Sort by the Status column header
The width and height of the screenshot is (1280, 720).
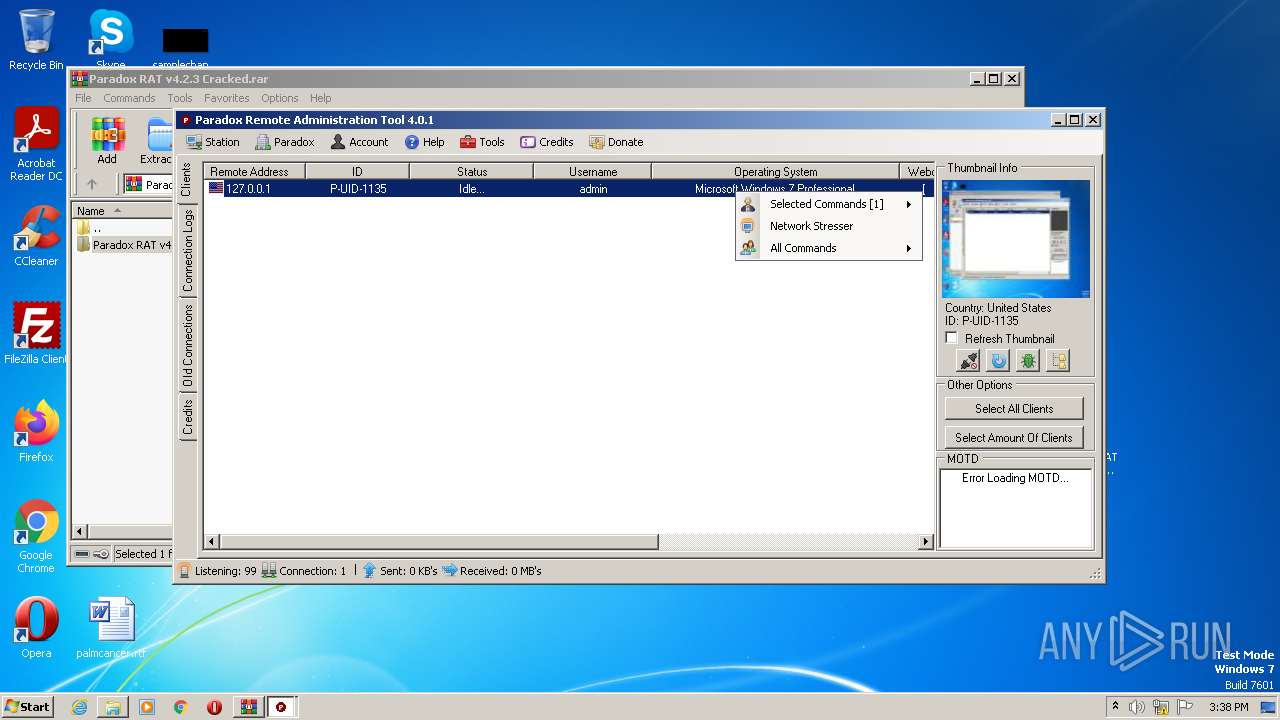(x=472, y=172)
